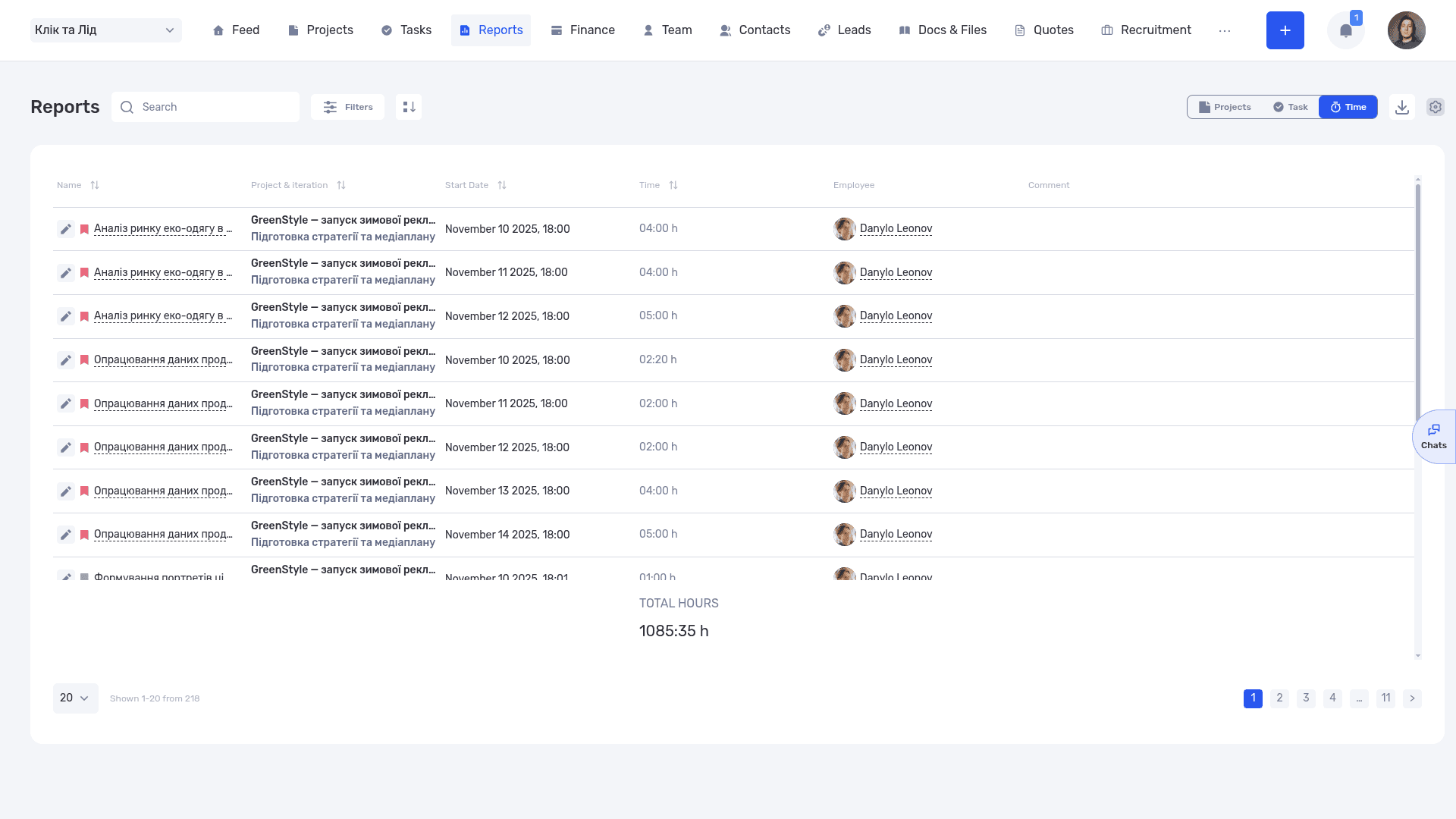The height and width of the screenshot is (819, 1456).
Task: Go to page 4 of results
Action: 1332,698
